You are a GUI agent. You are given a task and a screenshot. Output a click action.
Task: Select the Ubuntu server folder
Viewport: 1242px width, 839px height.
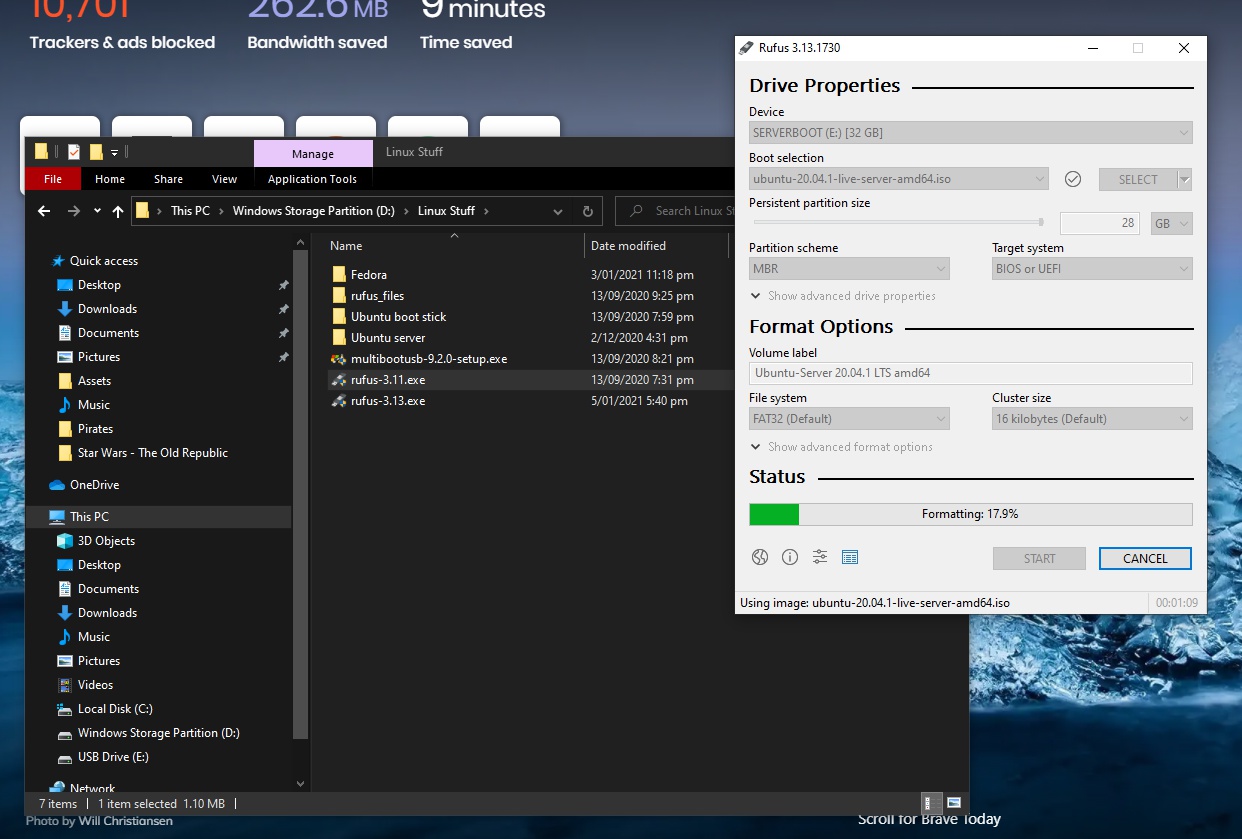[x=388, y=338]
